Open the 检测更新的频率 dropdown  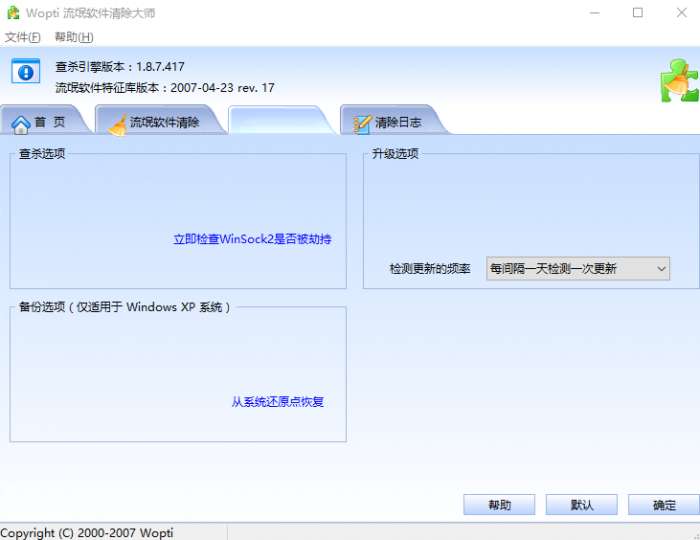(578, 269)
